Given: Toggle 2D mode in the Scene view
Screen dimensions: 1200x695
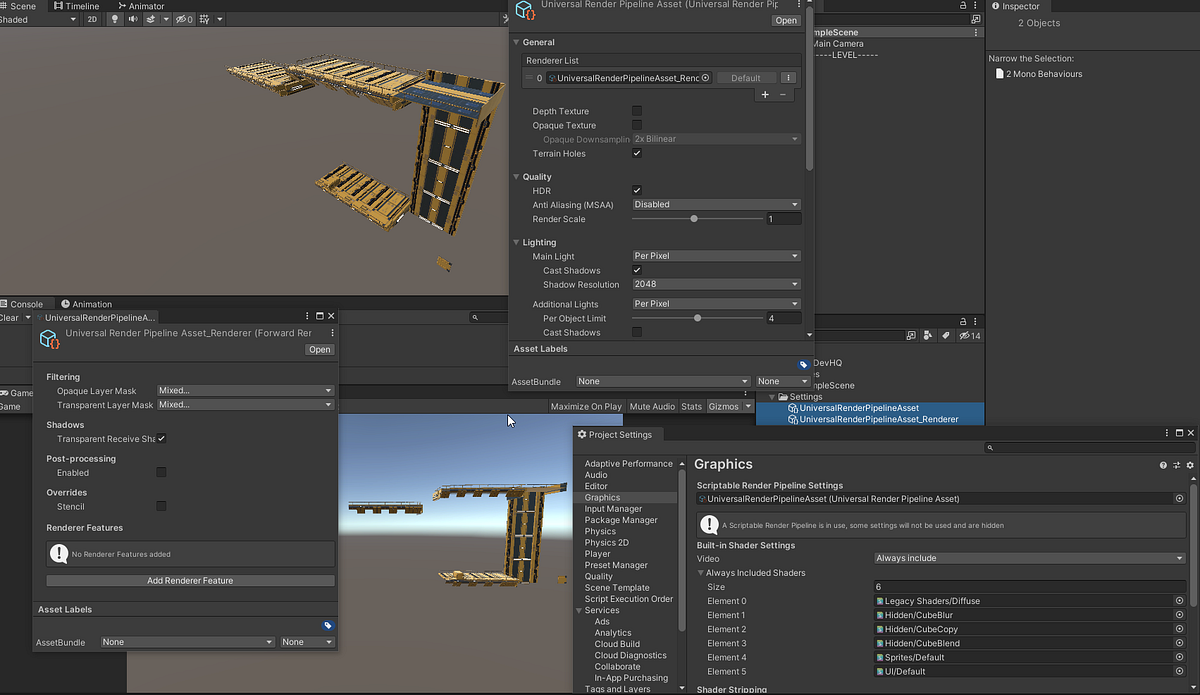Looking at the screenshot, I should point(92,19).
